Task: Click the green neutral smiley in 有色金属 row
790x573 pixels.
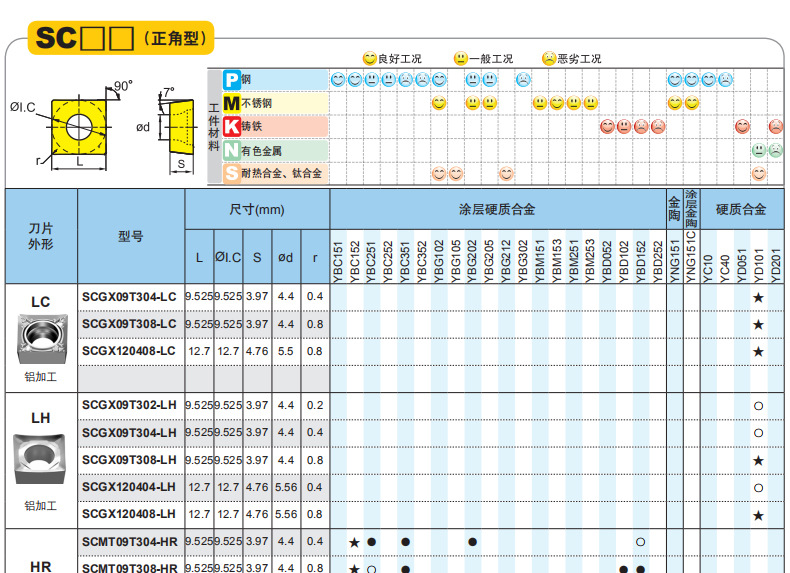Action: [759, 150]
